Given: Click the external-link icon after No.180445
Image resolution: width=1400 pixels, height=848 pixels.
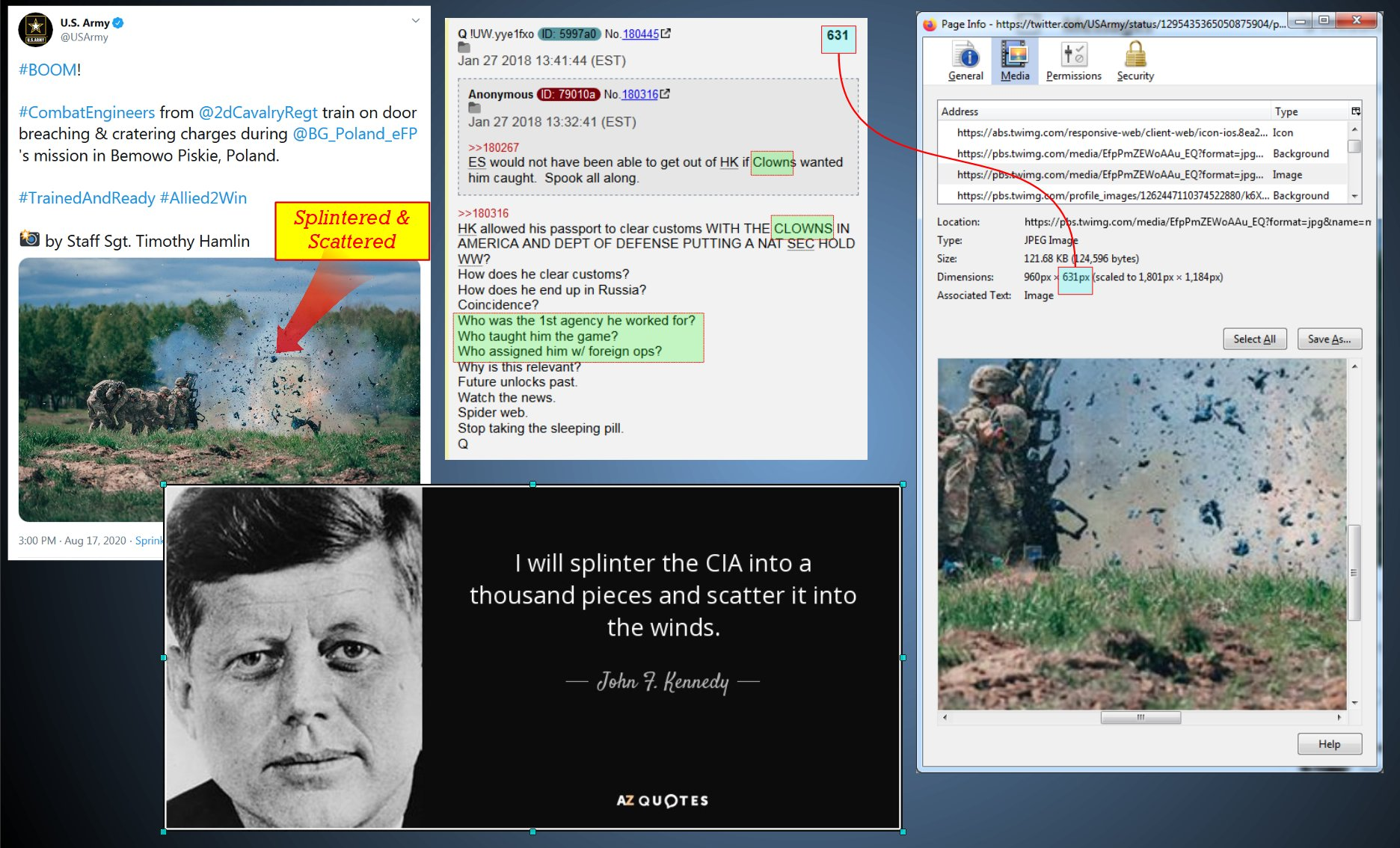Looking at the screenshot, I should pyautogui.click(x=666, y=33).
